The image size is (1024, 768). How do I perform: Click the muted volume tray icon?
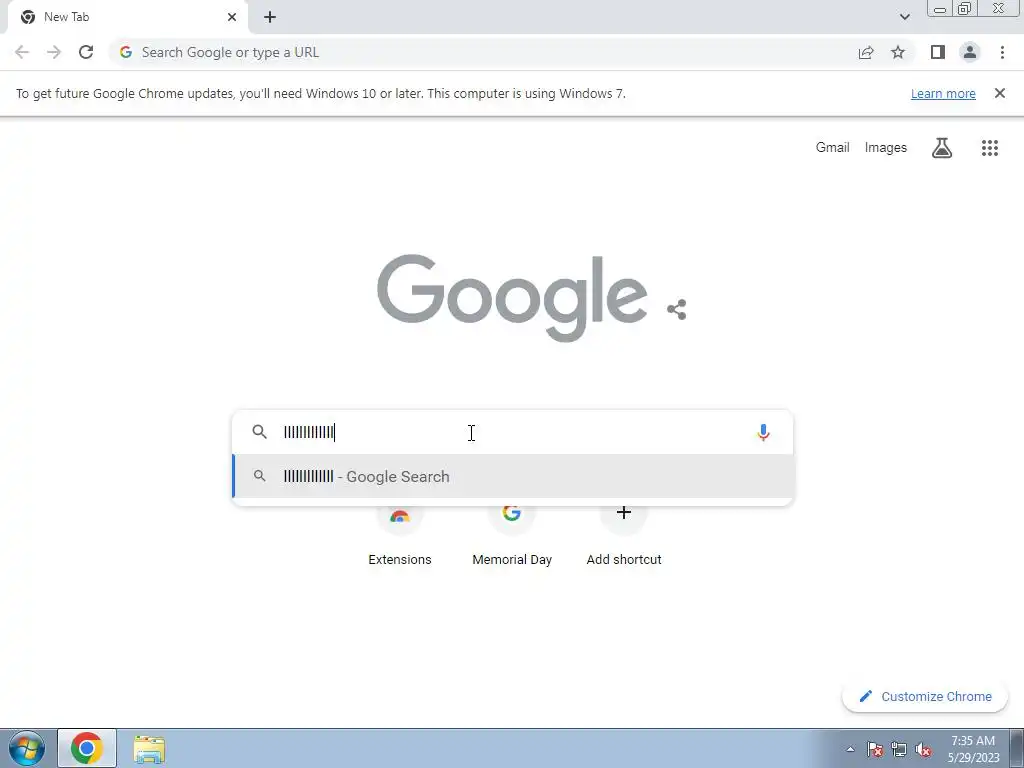tap(923, 749)
